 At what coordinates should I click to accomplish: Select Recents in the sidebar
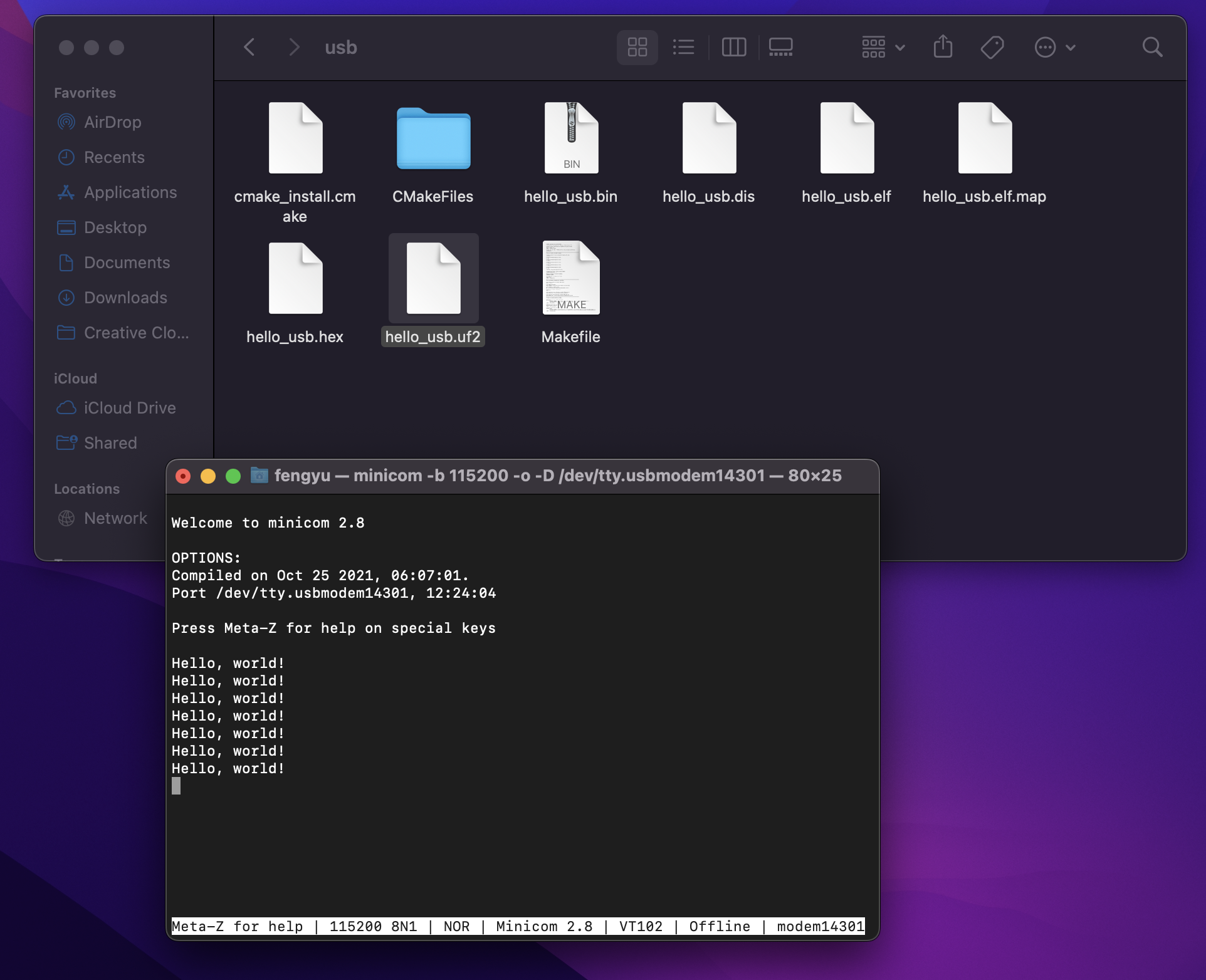(114, 157)
